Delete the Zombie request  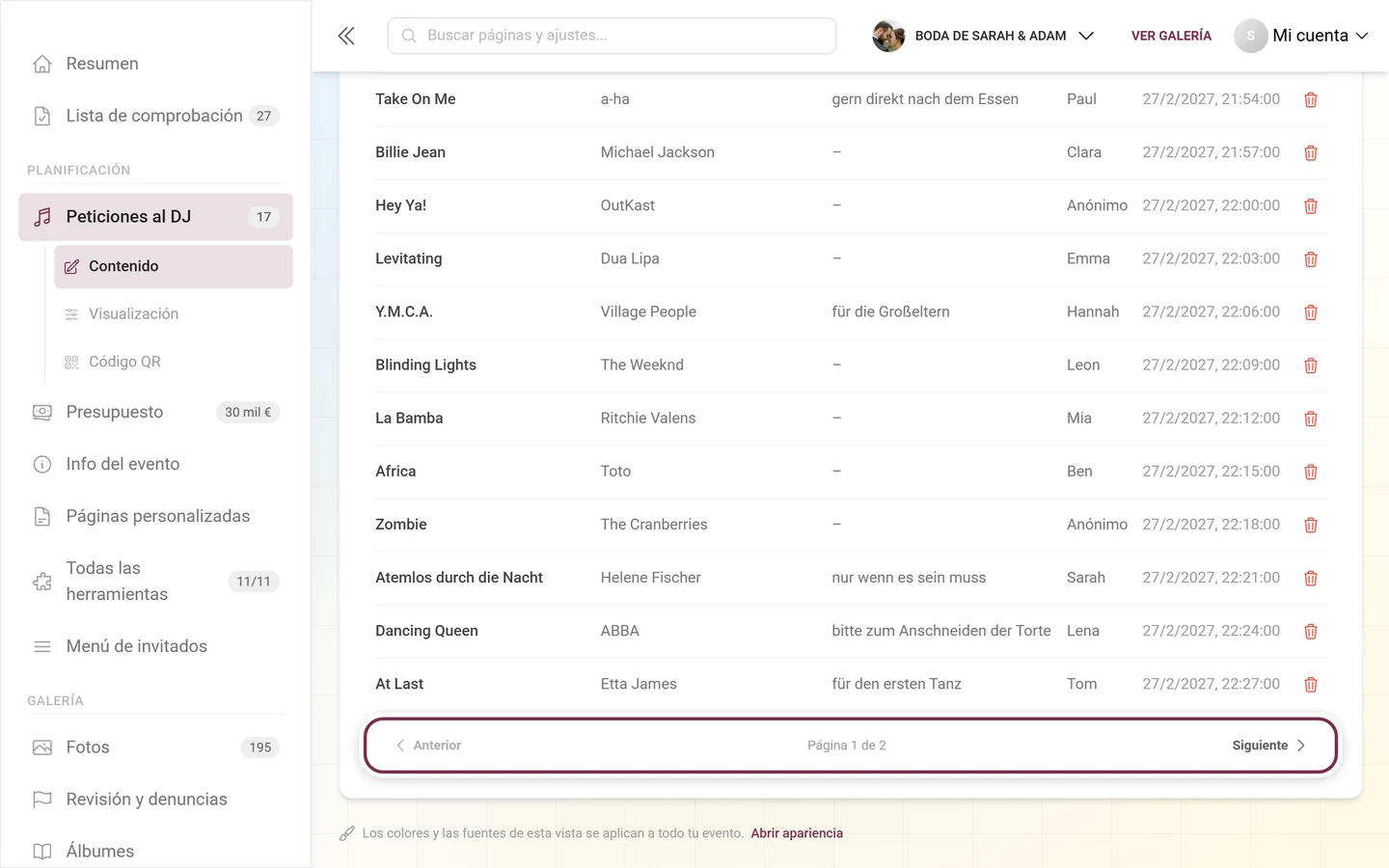click(1311, 525)
